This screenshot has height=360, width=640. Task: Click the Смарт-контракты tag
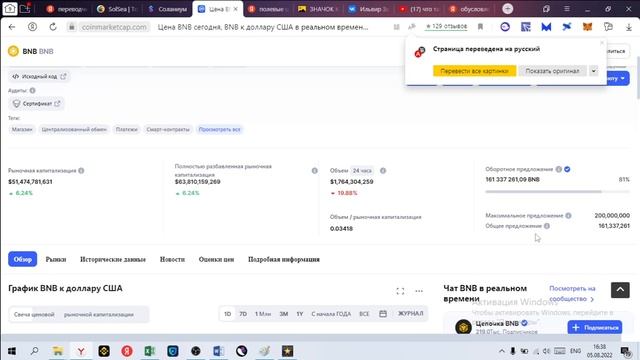click(x=168, y=129)
